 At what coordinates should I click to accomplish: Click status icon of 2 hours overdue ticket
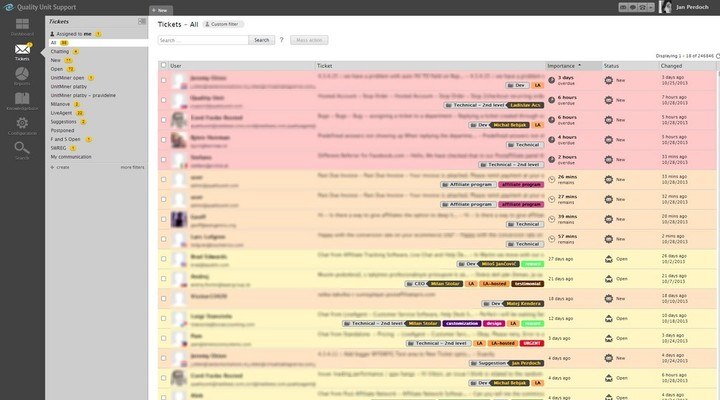(608, 160)
